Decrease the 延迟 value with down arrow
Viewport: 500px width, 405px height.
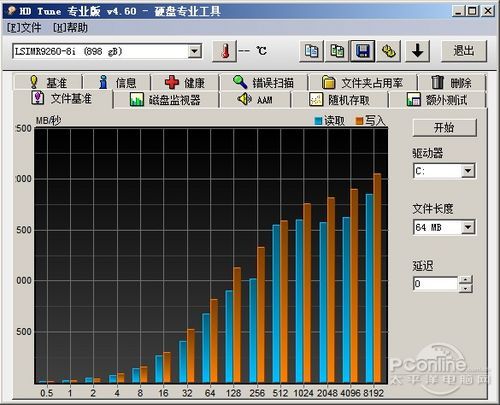point(466,288)
